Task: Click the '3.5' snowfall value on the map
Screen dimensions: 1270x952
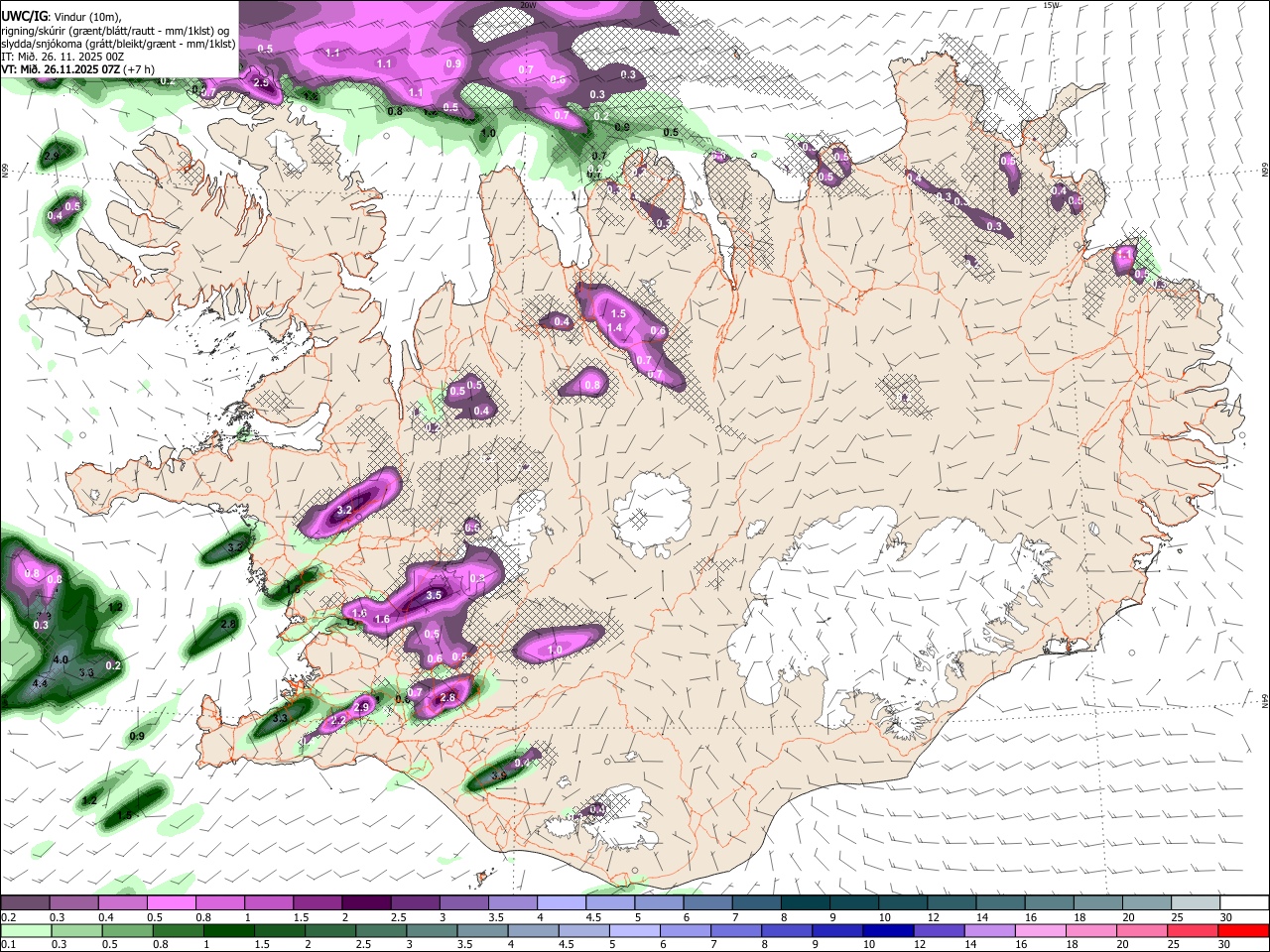Action: point(434,596)
